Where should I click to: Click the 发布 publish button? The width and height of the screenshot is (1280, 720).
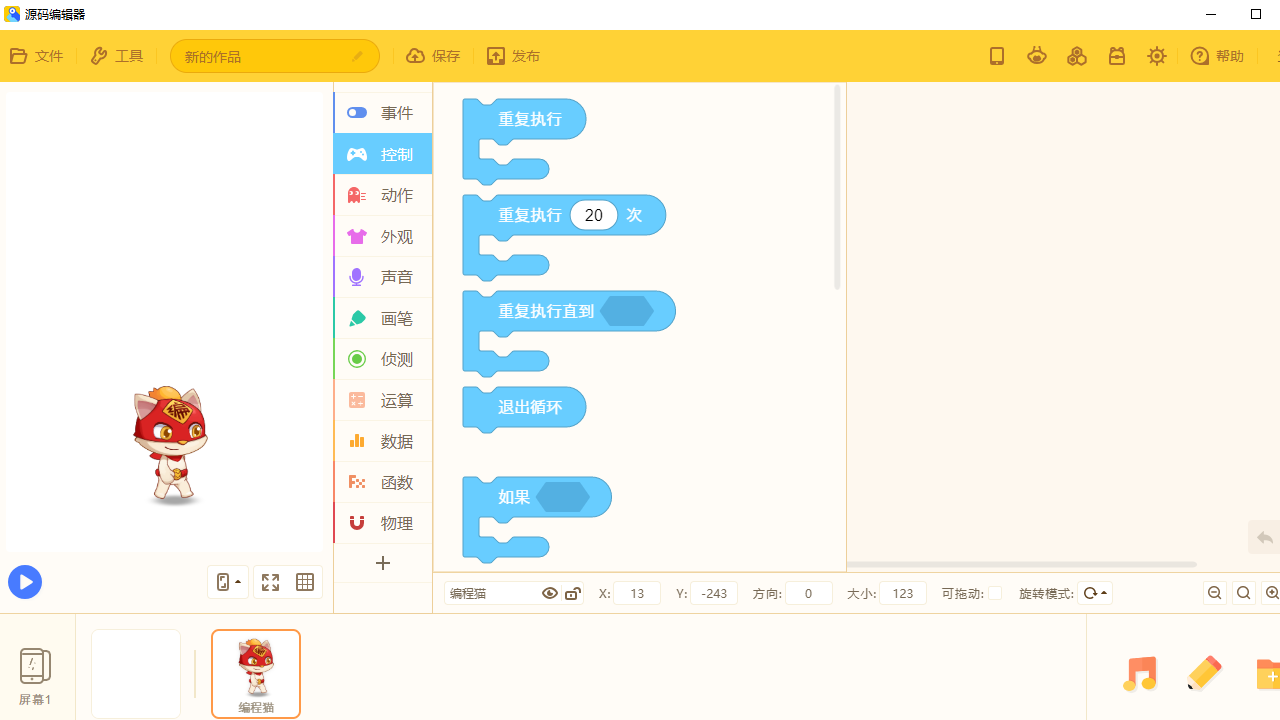click(x=513, y=56)
